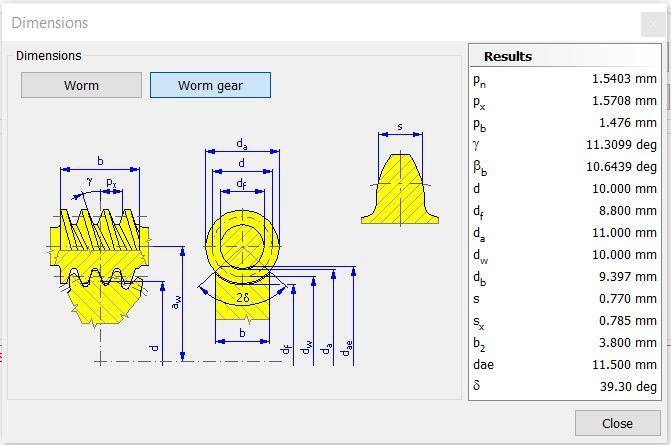Select the 3.800 mm face width value
The width and height of the screenshot is (671, 445).
pos(627,343)
